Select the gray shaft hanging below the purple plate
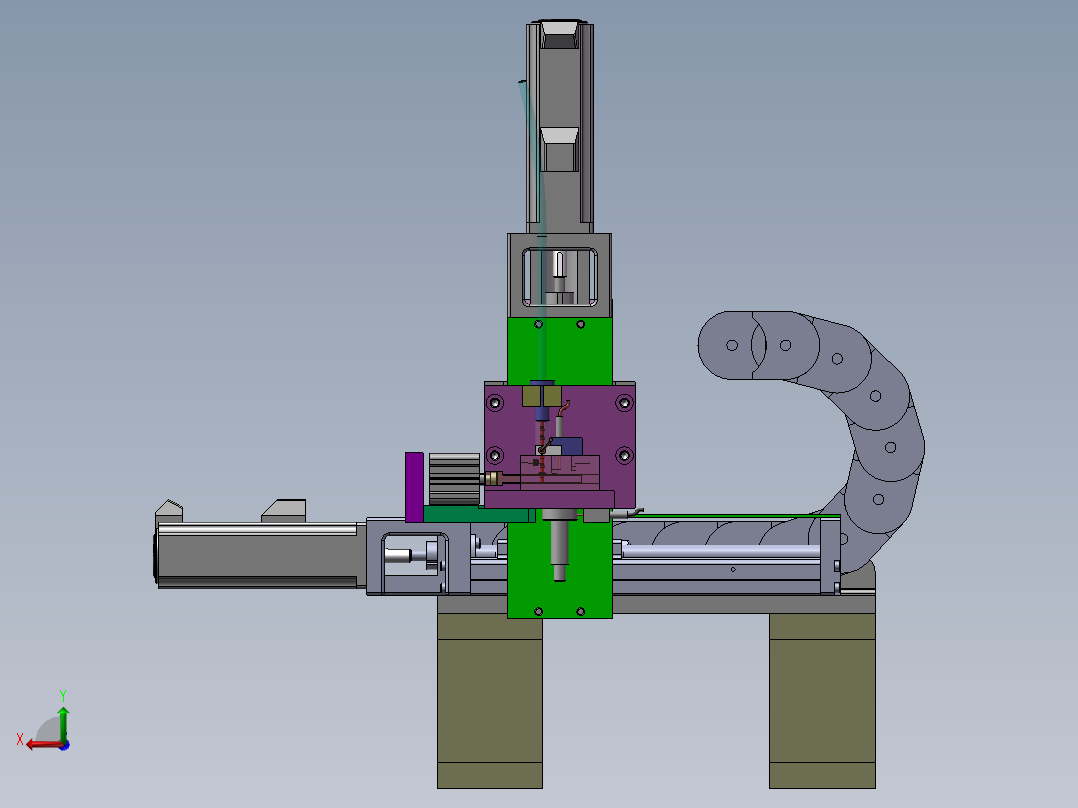This screenshot has width=1078, height=808. (560, 547)
